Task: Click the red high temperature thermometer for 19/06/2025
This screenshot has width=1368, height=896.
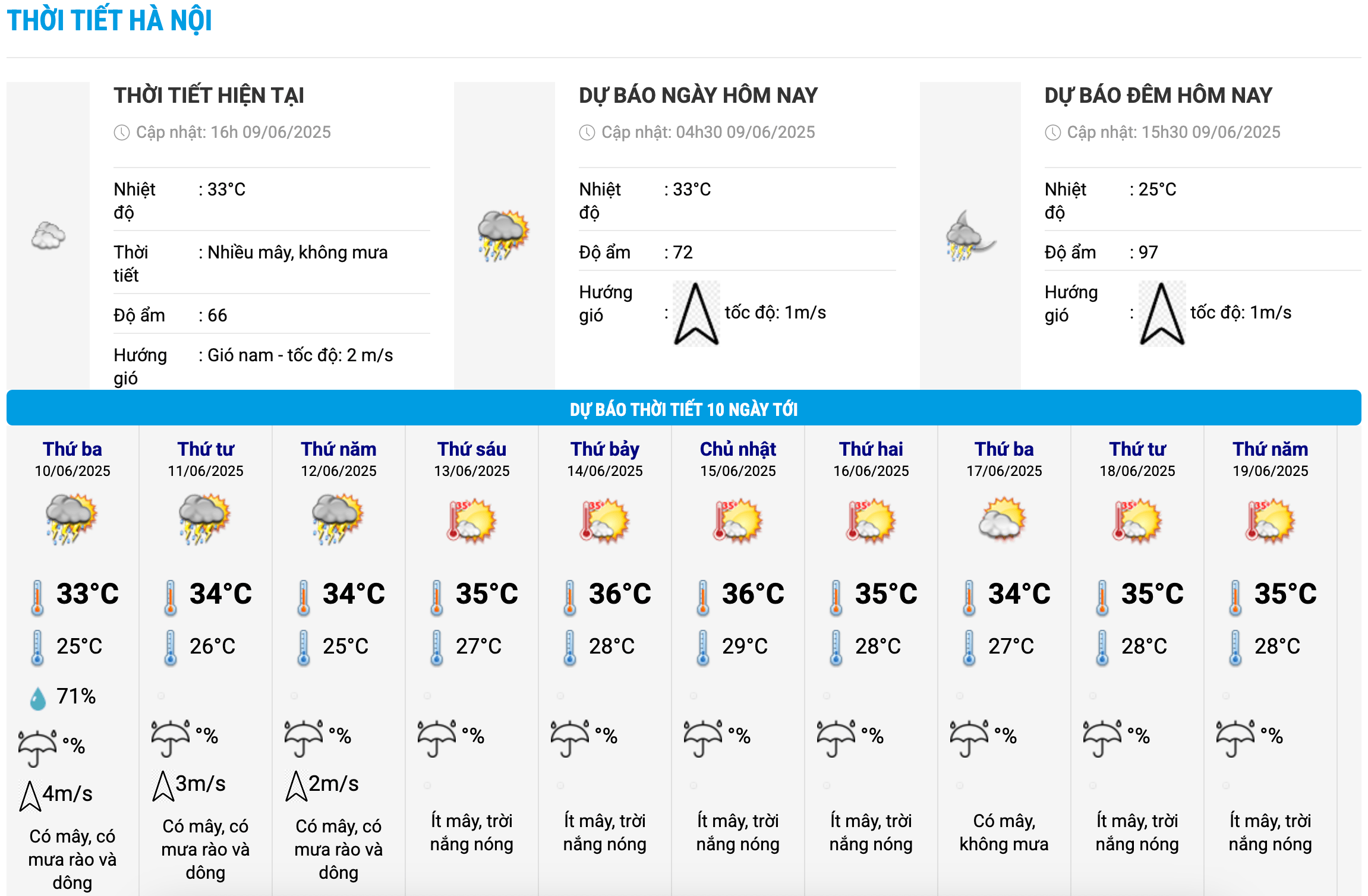Action: coord(1235,597)
